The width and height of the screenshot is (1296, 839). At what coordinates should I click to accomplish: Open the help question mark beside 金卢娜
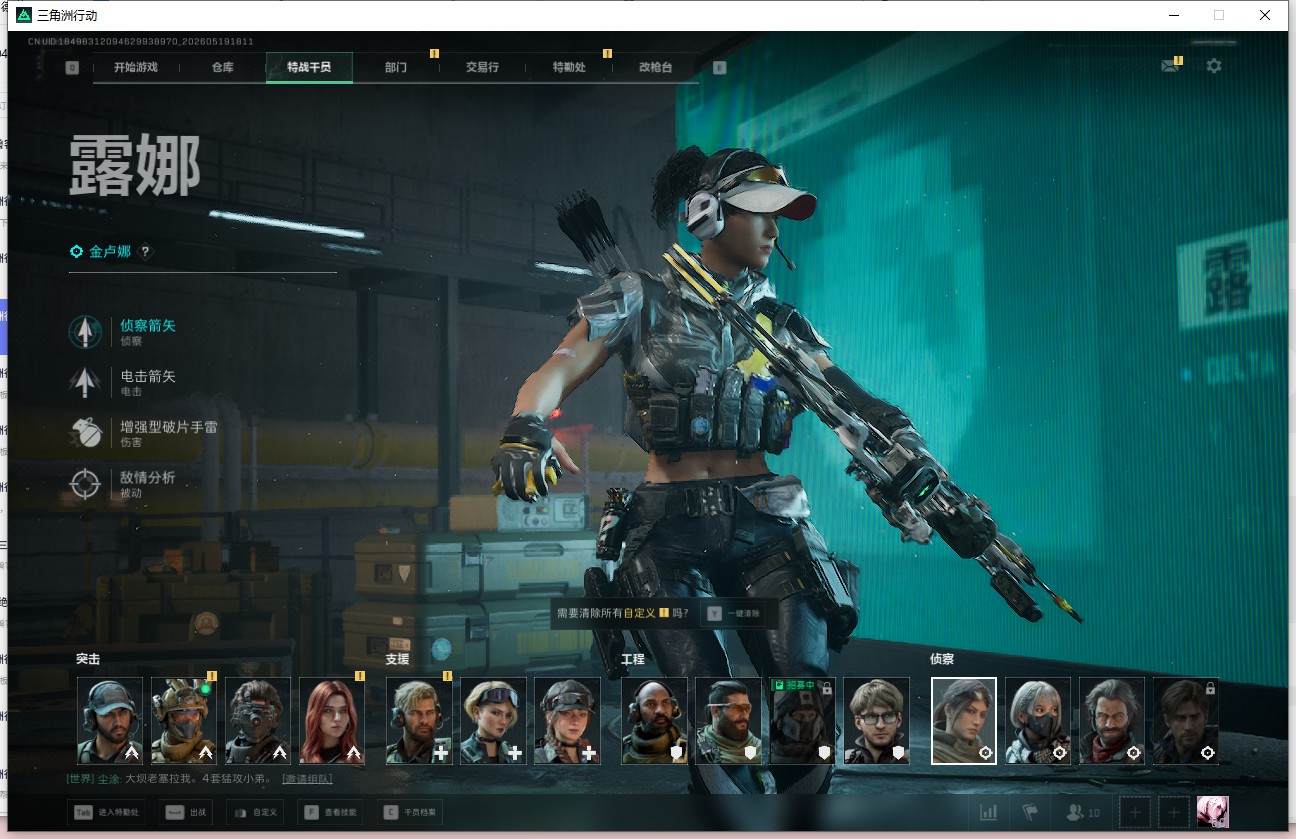(145, 252)
